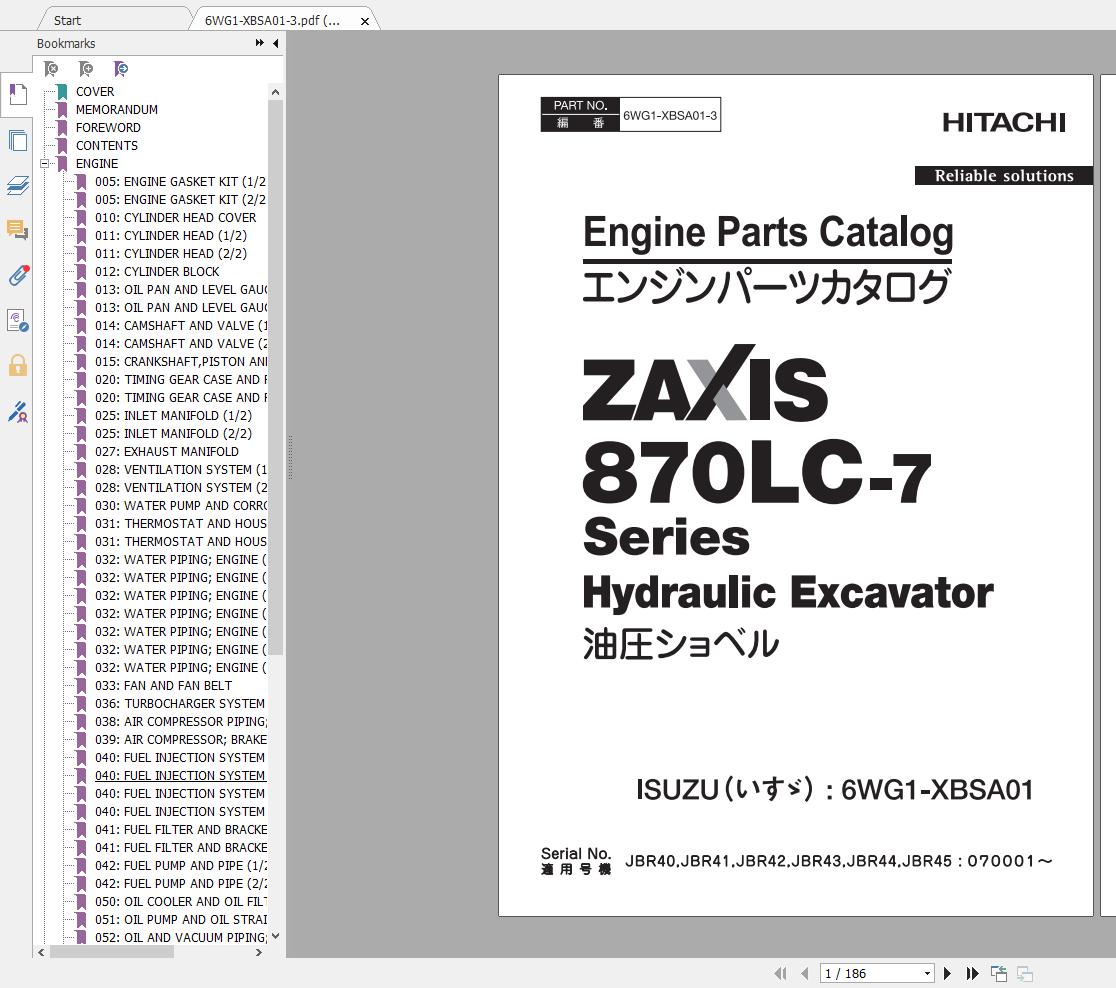Open 025: INLET MANIFOLD (1/2) bookmark
The height and width of the screenshot is (988, 1116).
click(173, 416)
